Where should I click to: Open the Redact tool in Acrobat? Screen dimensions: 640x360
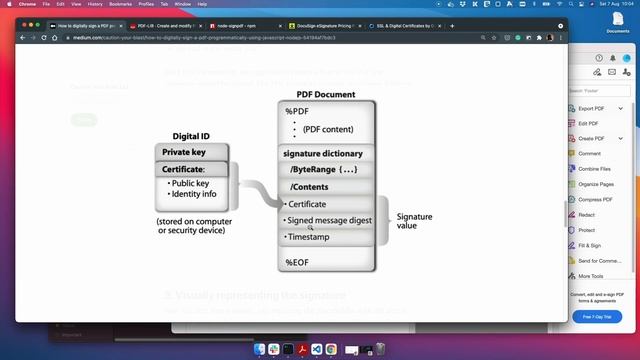point(586,215)
